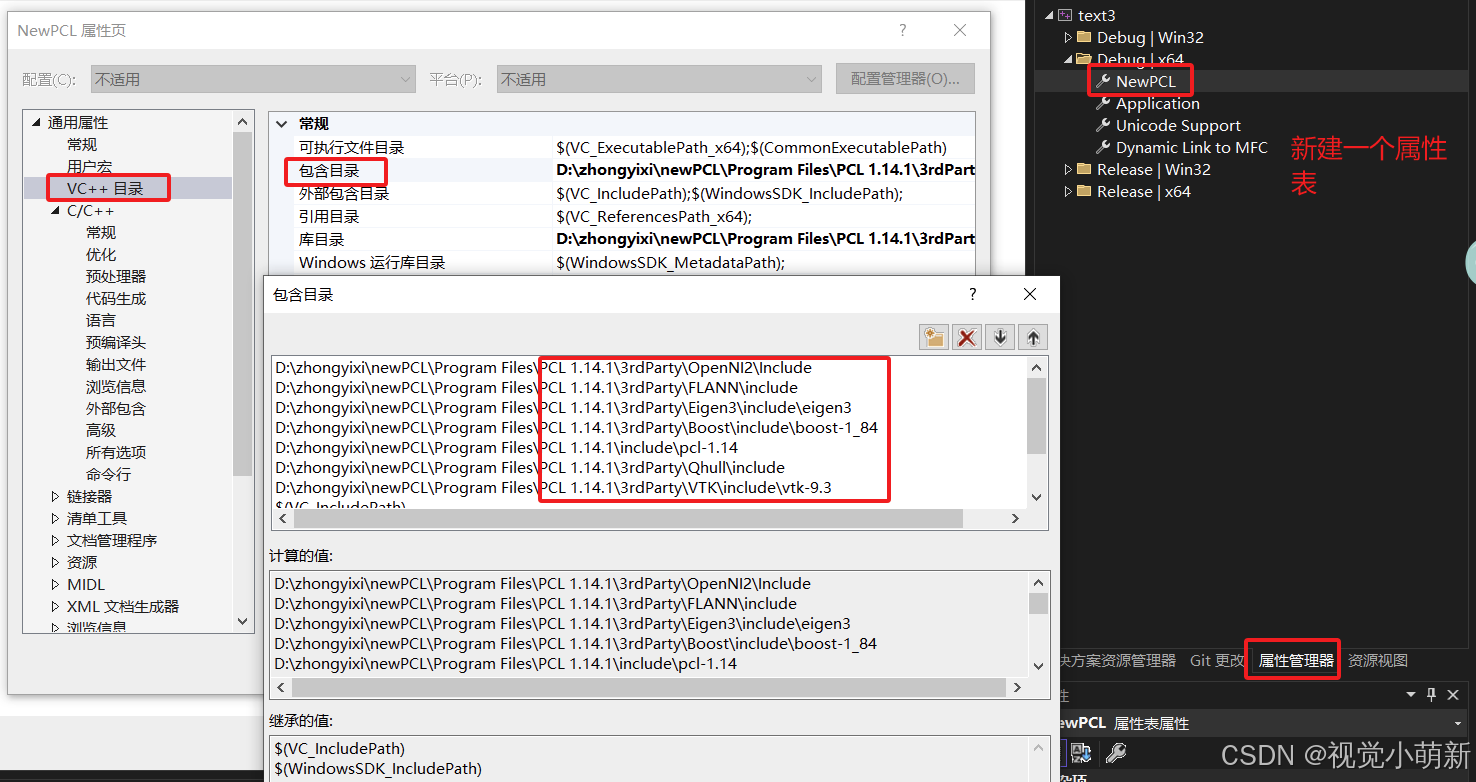The image size is (1476, 782).
Task: Select 预编译头 in the left navigation
Action: point(115,342)
